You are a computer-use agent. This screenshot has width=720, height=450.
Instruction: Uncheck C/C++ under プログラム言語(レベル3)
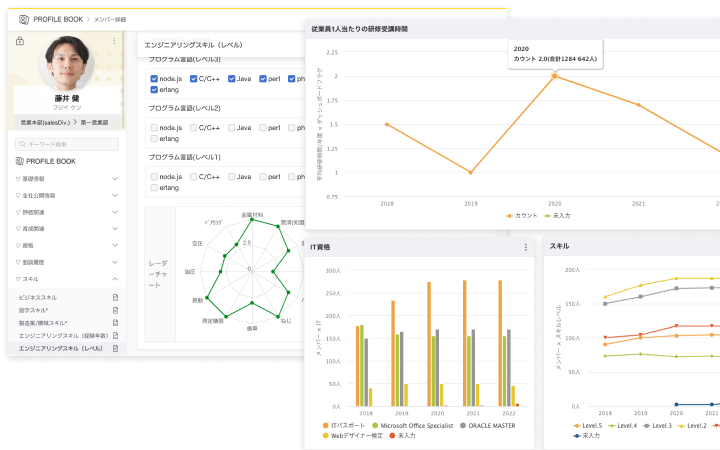[x=193, y=79]
